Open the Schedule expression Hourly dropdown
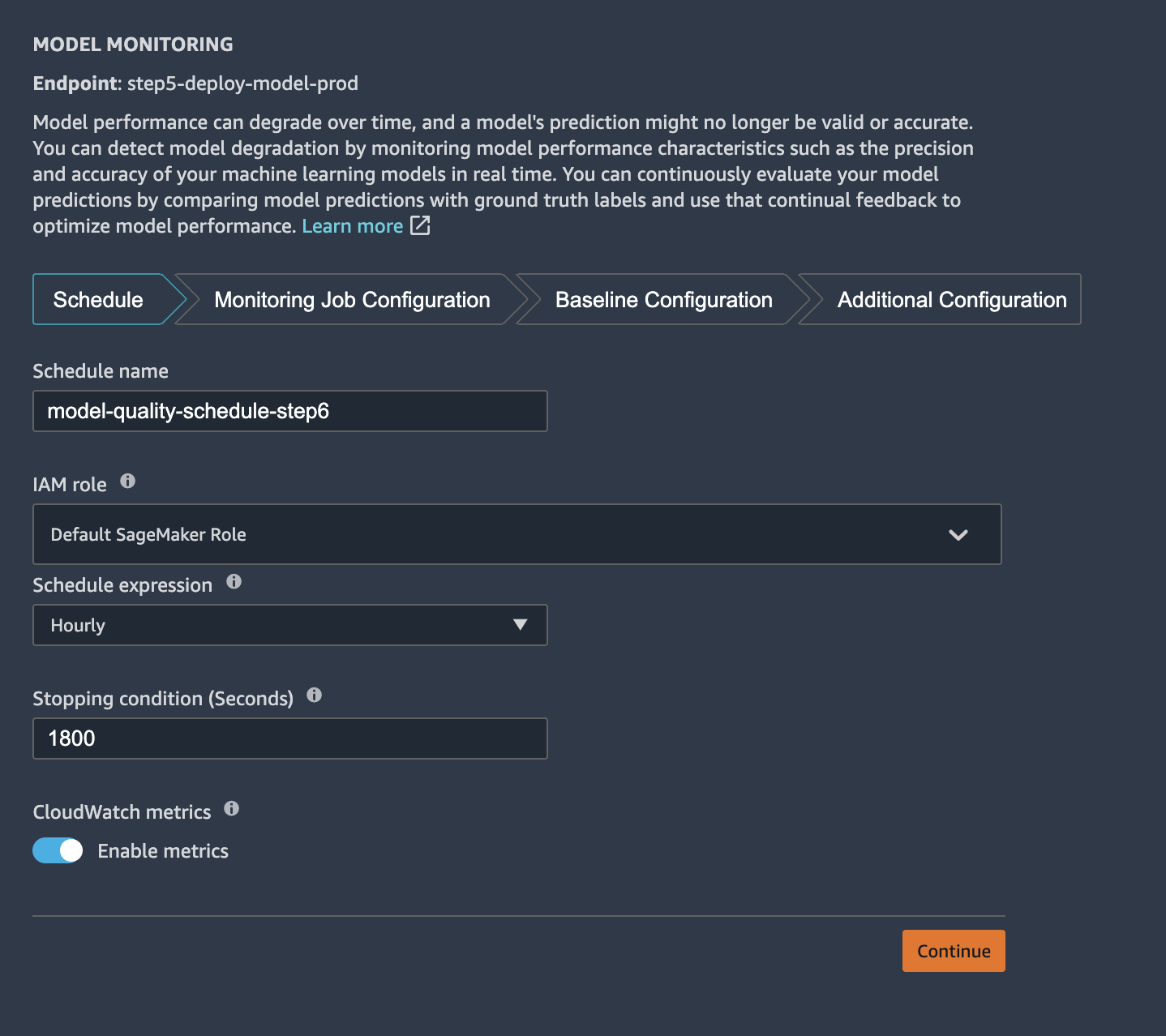The width and height of the screenshot is (1166, 1036). [x=290, y=625]
